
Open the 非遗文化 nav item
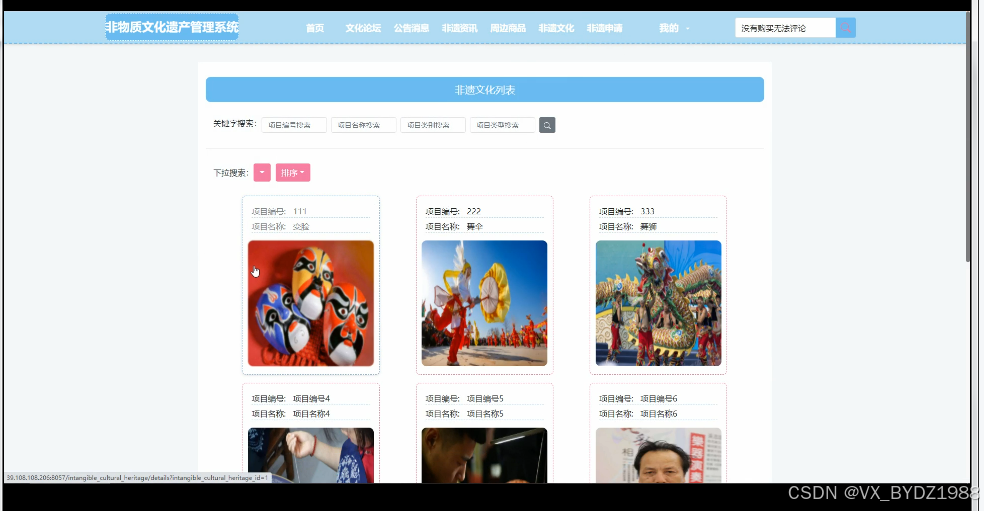click(557, 28)
